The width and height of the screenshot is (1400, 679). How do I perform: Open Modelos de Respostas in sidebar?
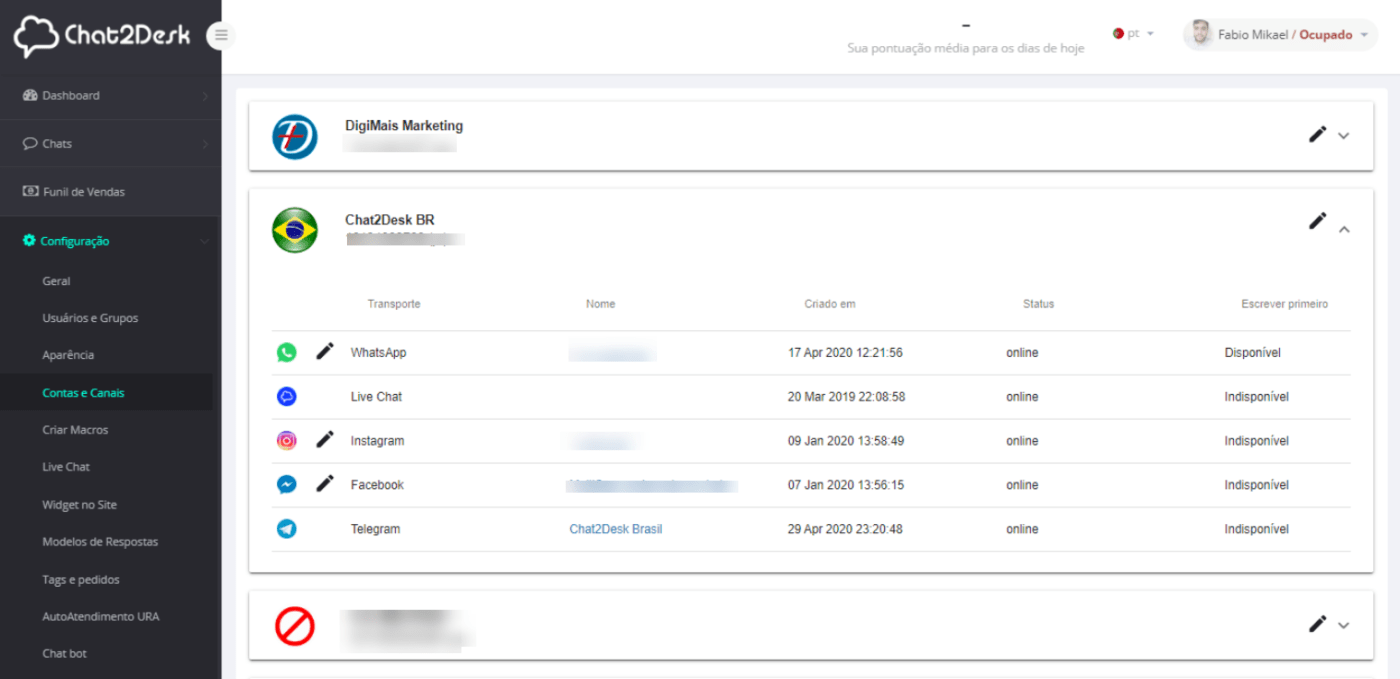(x=100, y=542)
